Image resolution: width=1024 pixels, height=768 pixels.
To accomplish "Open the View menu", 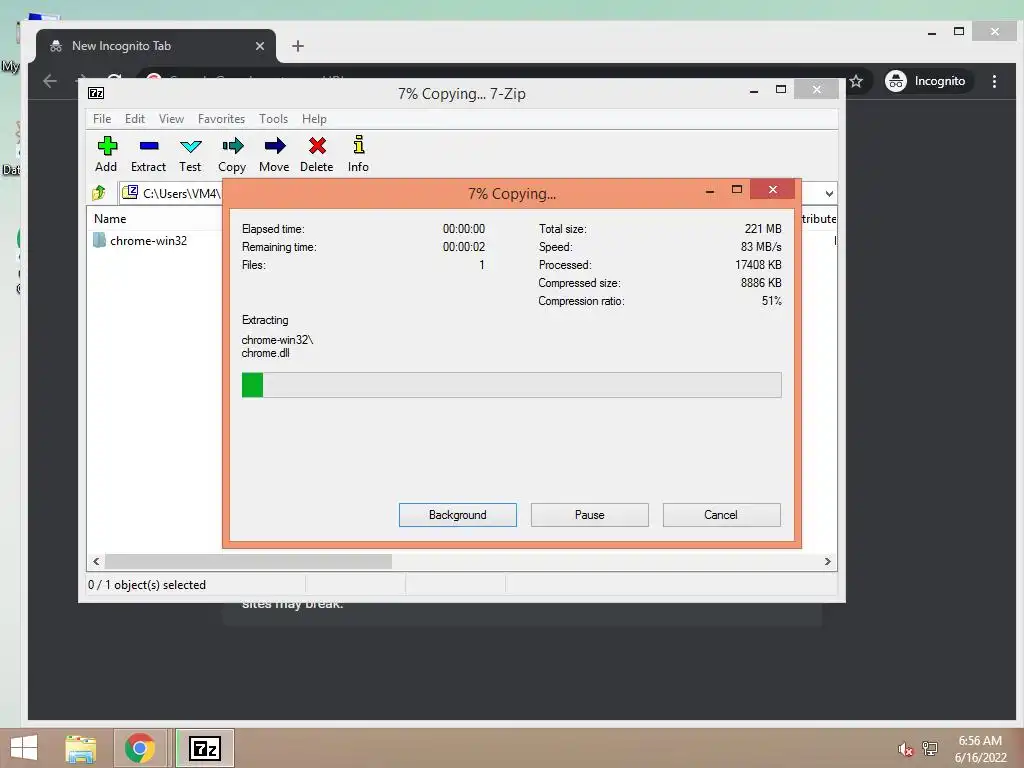I will pos(171,119).
